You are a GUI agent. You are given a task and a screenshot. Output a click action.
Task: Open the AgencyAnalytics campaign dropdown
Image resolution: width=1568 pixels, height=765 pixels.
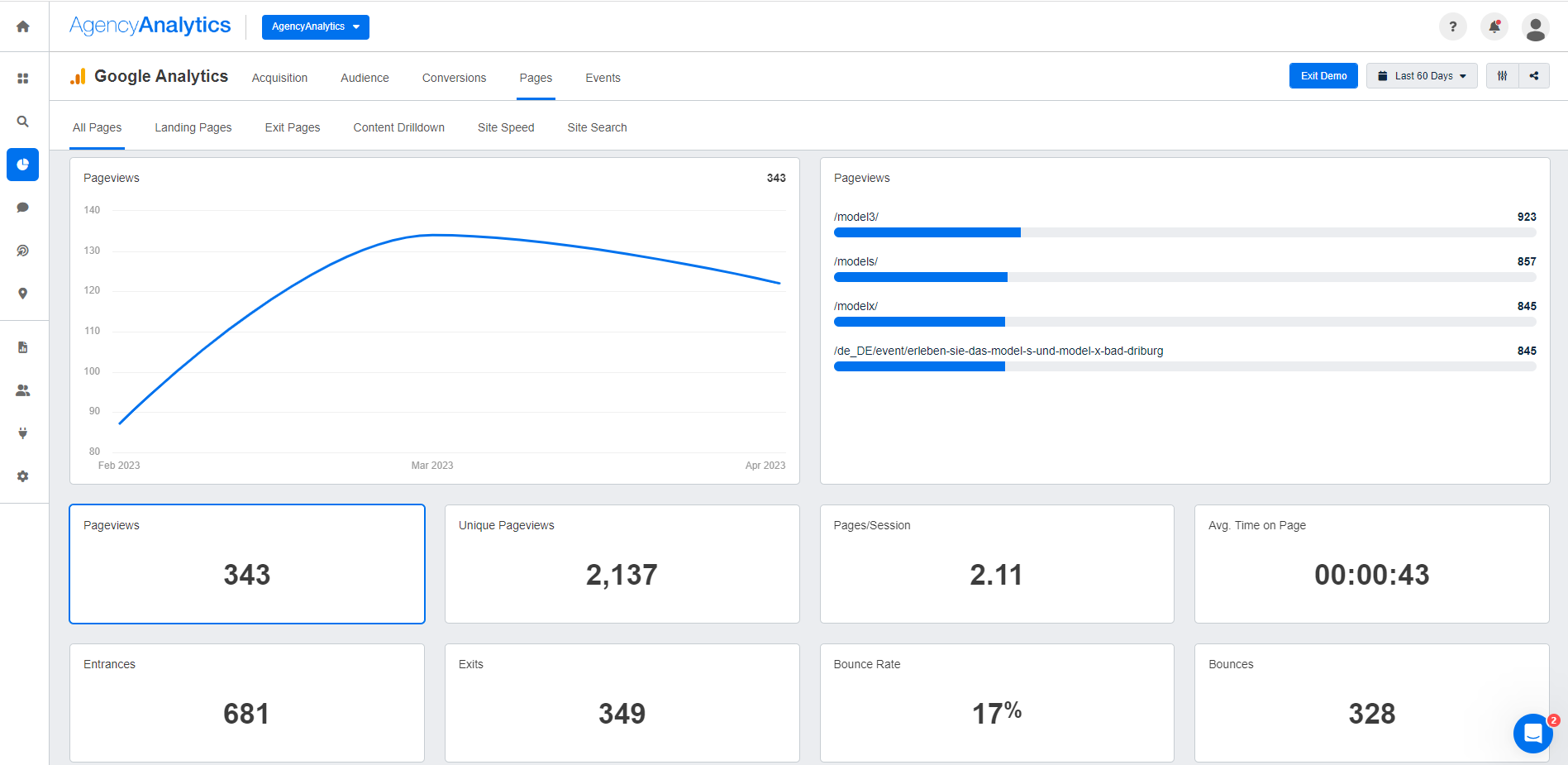tap(316, 26)
